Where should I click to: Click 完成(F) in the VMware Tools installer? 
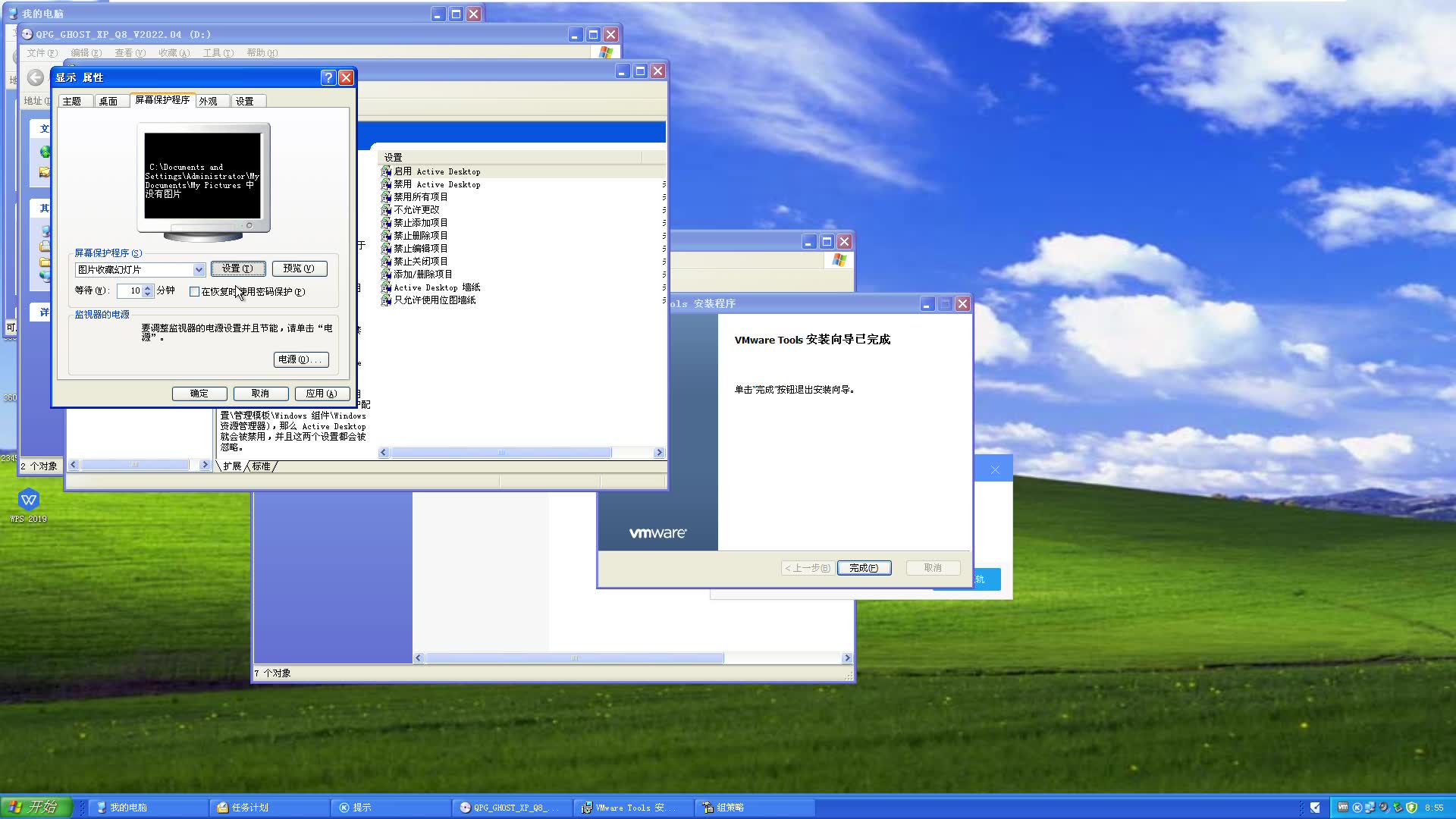864,568
